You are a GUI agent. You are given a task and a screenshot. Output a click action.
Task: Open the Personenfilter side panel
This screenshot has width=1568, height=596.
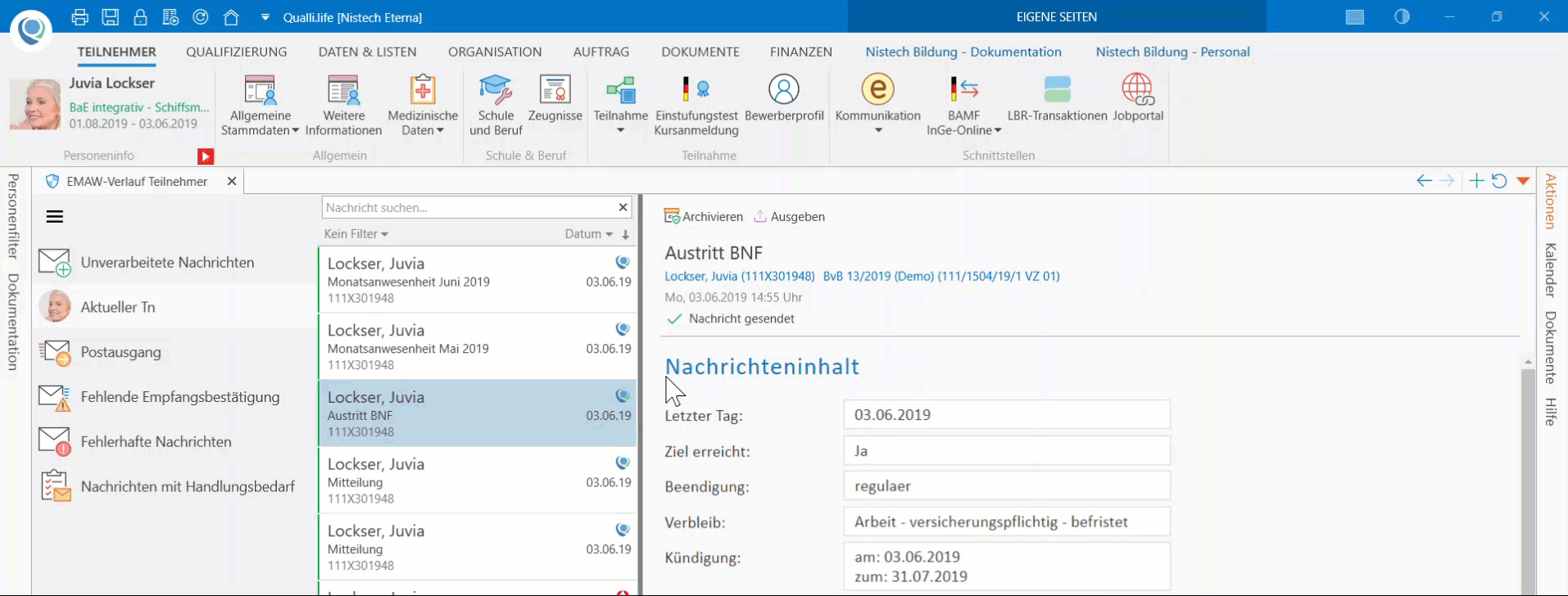[x=13, y=216]
